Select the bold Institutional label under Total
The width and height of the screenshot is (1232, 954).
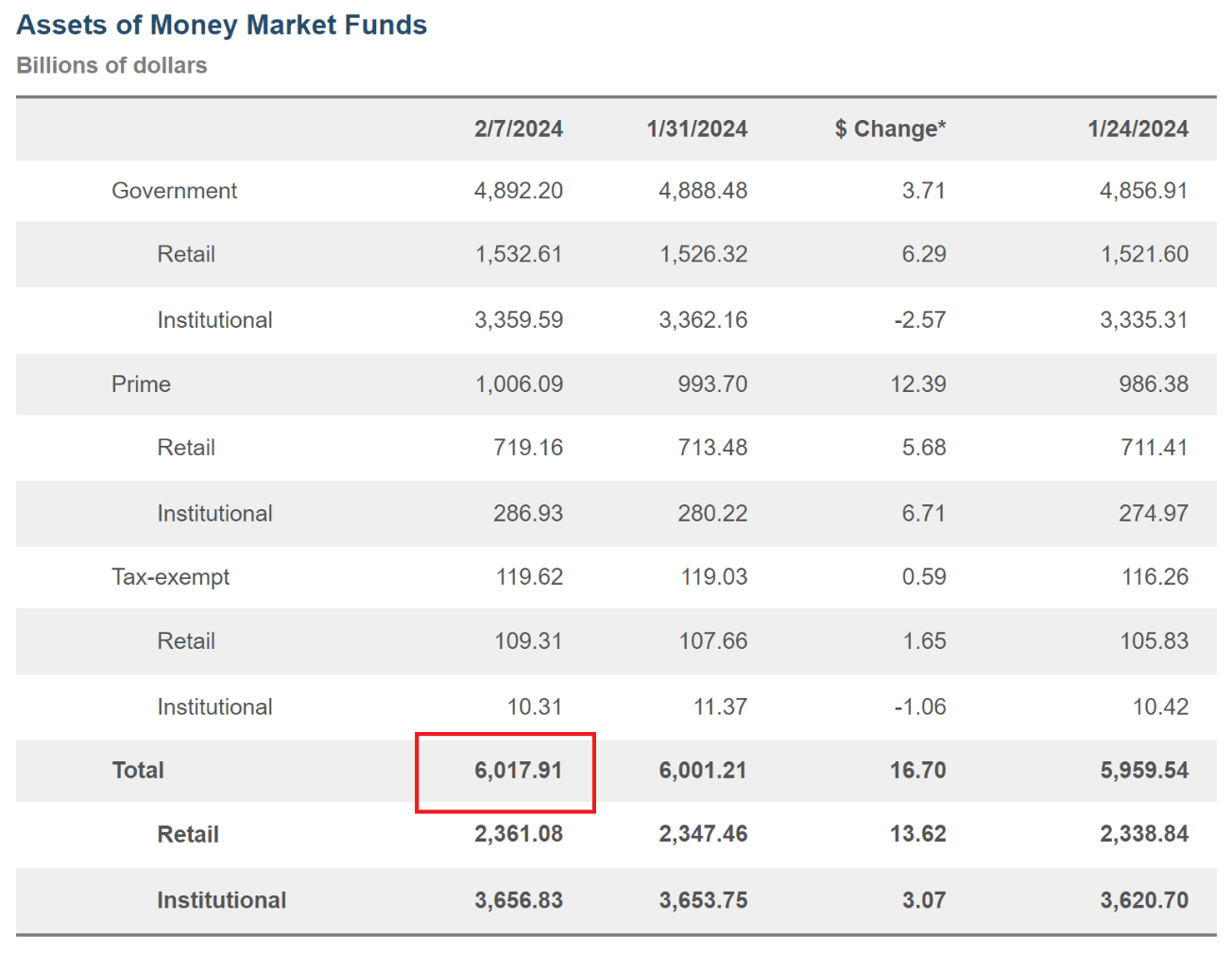[x=221, y=900]
